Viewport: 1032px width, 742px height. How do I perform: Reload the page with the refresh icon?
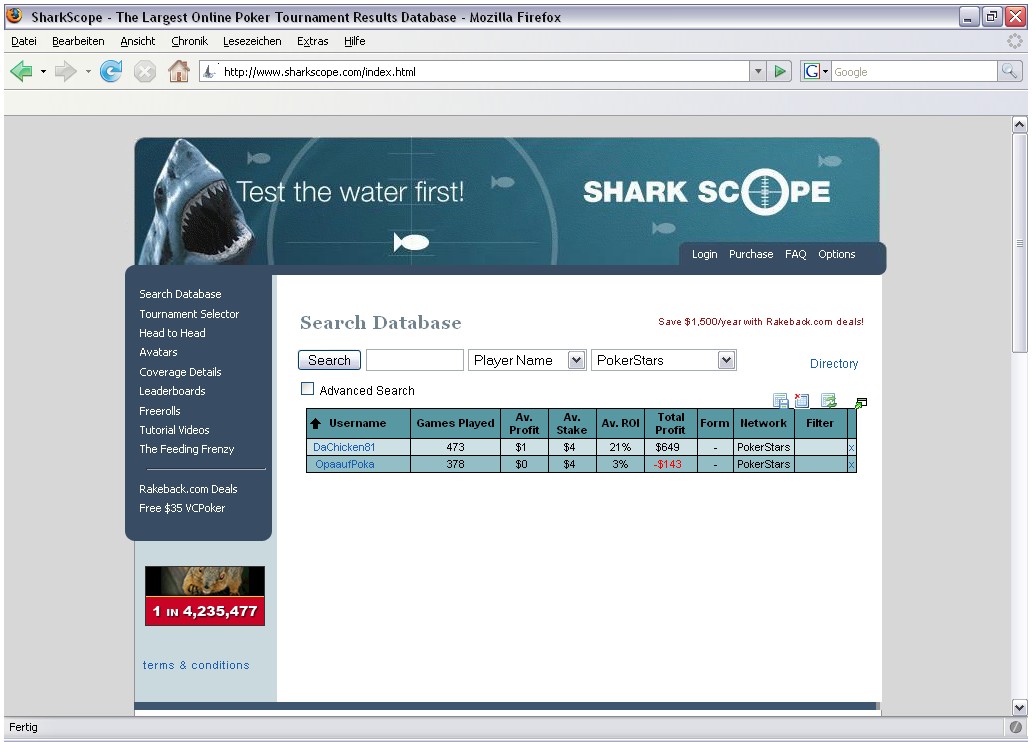111,71
